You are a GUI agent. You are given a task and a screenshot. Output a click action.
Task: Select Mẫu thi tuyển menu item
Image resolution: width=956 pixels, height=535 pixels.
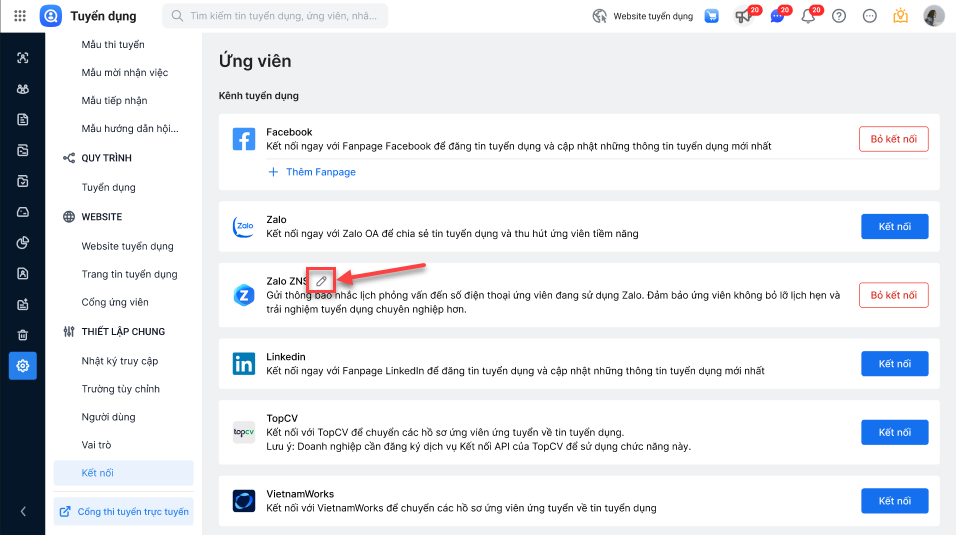[x=113, y=45]
